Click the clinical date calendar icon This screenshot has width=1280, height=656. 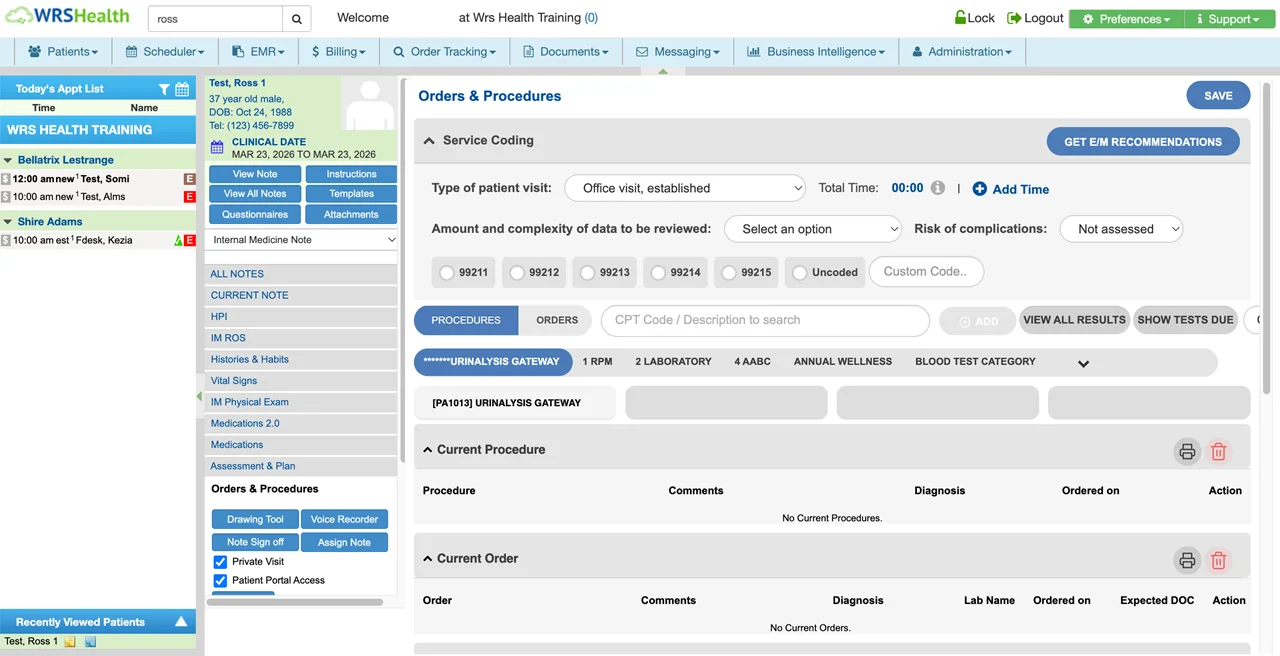[x=218, y=147]
